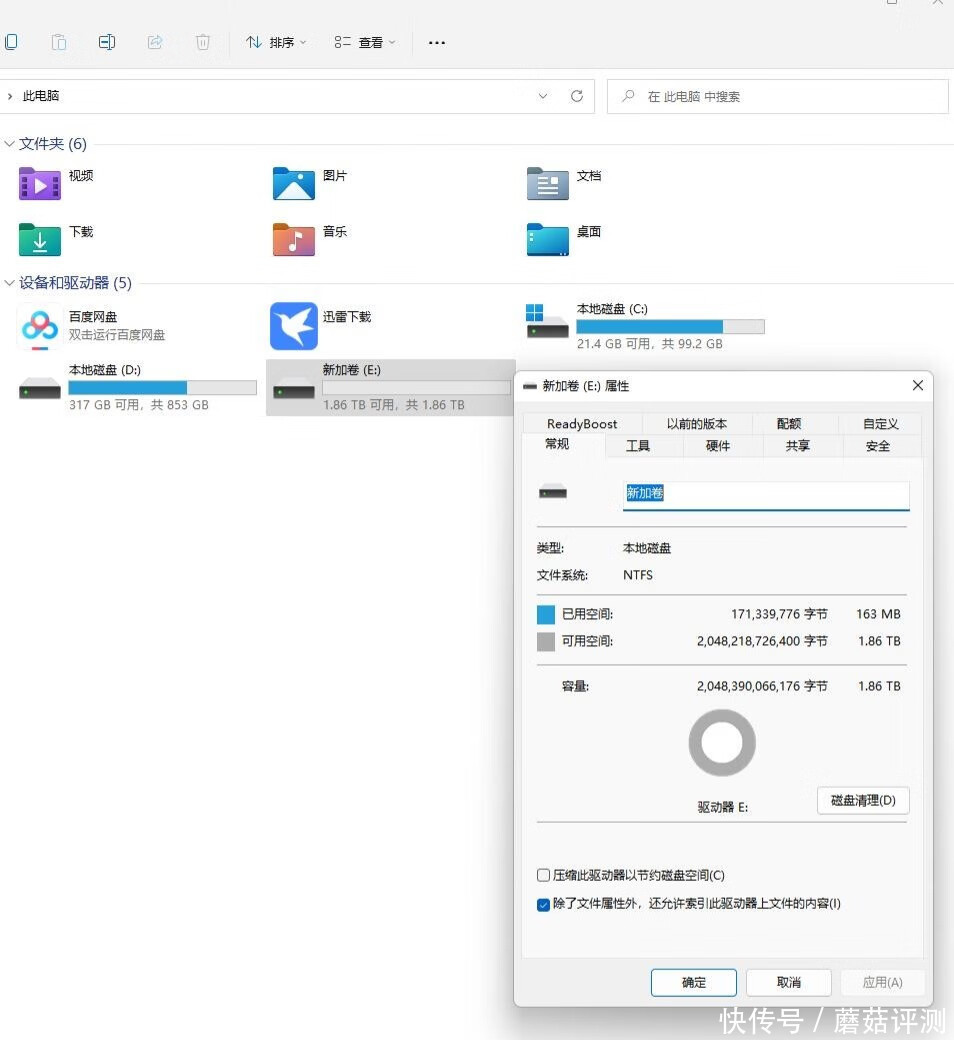Click the 本地磁盘 type value in dialog
954x1040 pixels.
[647, 549]
